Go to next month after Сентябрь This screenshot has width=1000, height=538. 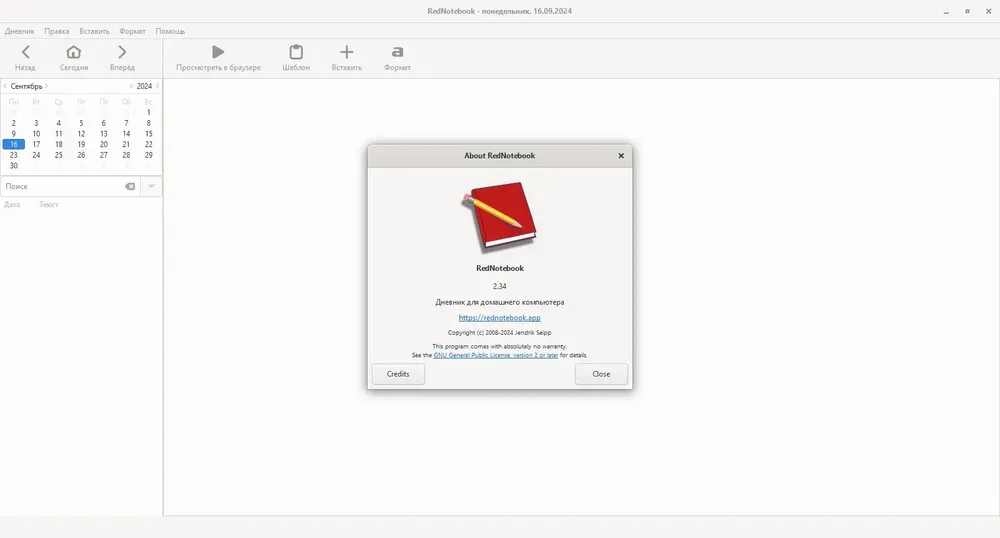click(47, 86)
